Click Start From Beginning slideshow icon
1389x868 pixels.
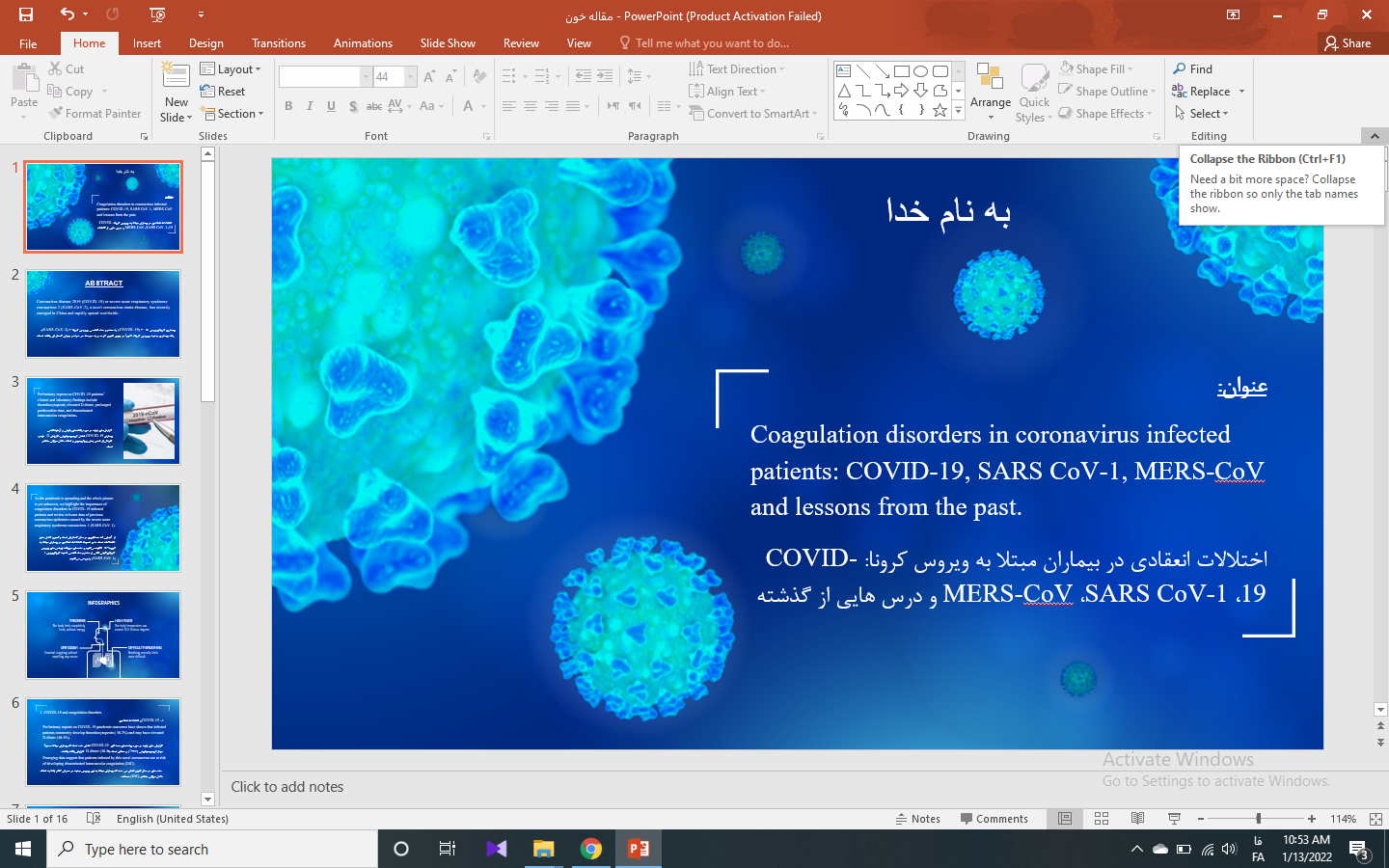tap(158, 14)
